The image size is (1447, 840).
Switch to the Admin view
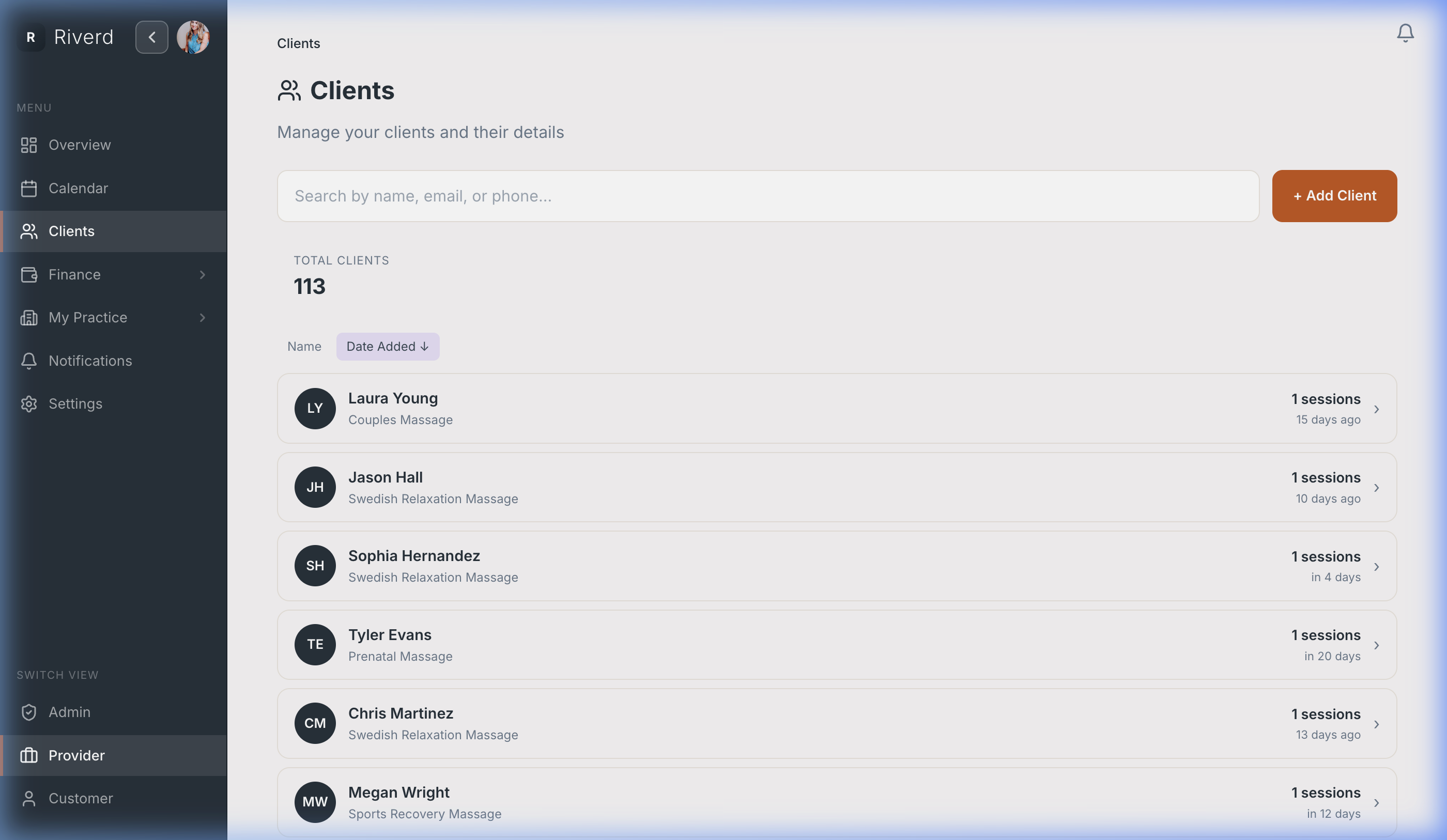(x=69, y=712)
